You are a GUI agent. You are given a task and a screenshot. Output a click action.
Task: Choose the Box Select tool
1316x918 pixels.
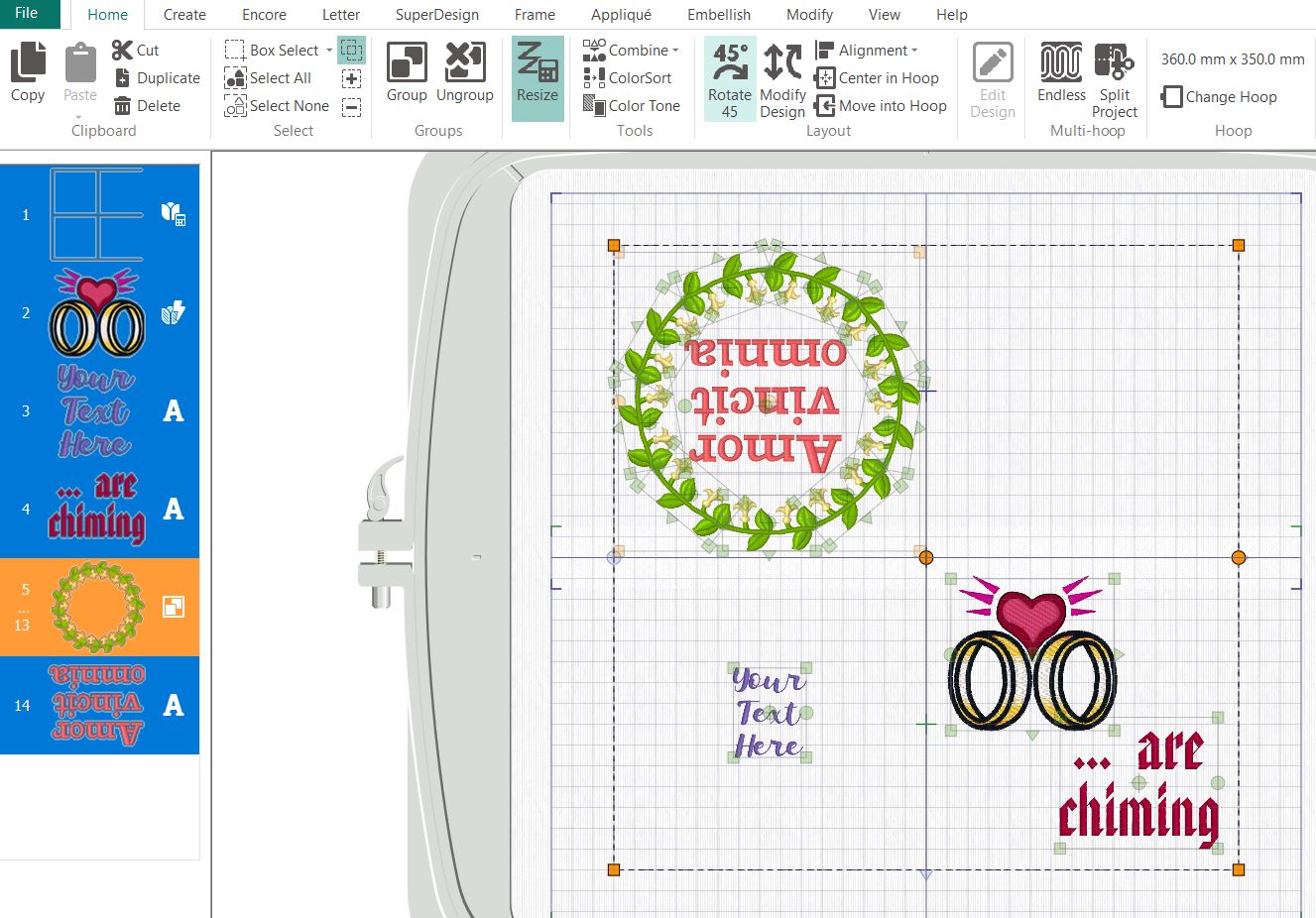[x=272, y=50]
